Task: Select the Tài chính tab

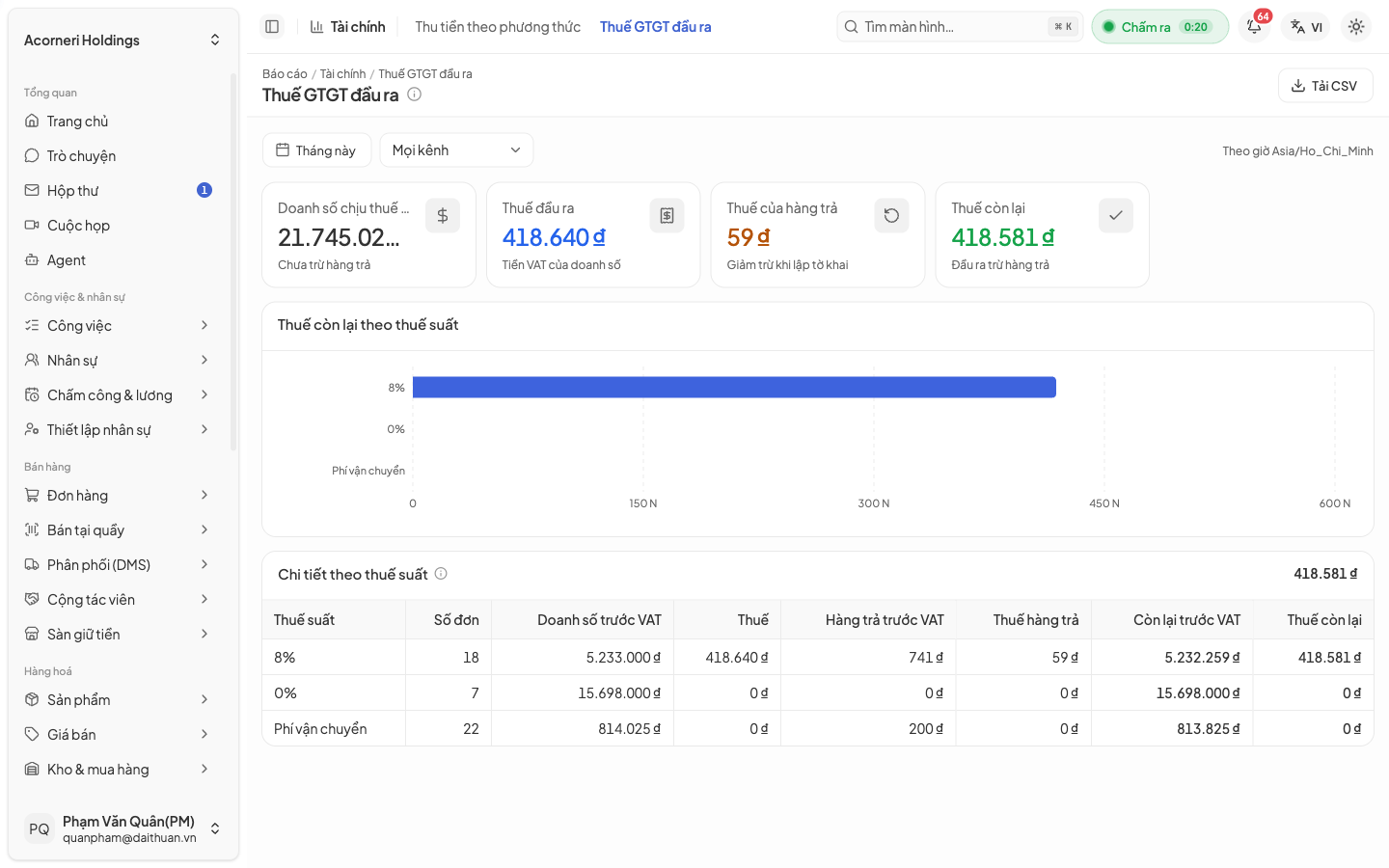Action: [347, 27]
